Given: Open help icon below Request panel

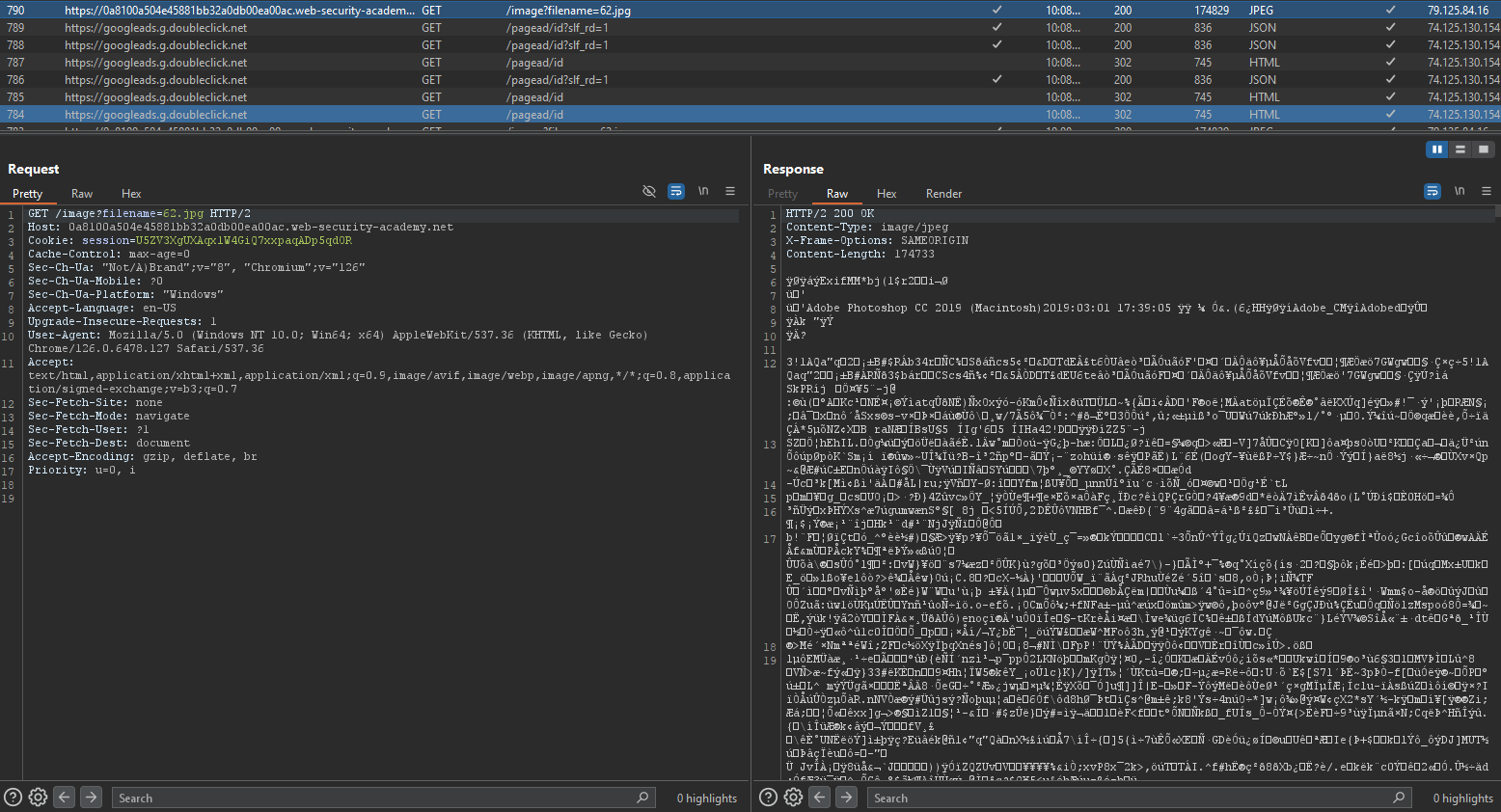Looking at the screenshot, I should click(x=14, y=798).
